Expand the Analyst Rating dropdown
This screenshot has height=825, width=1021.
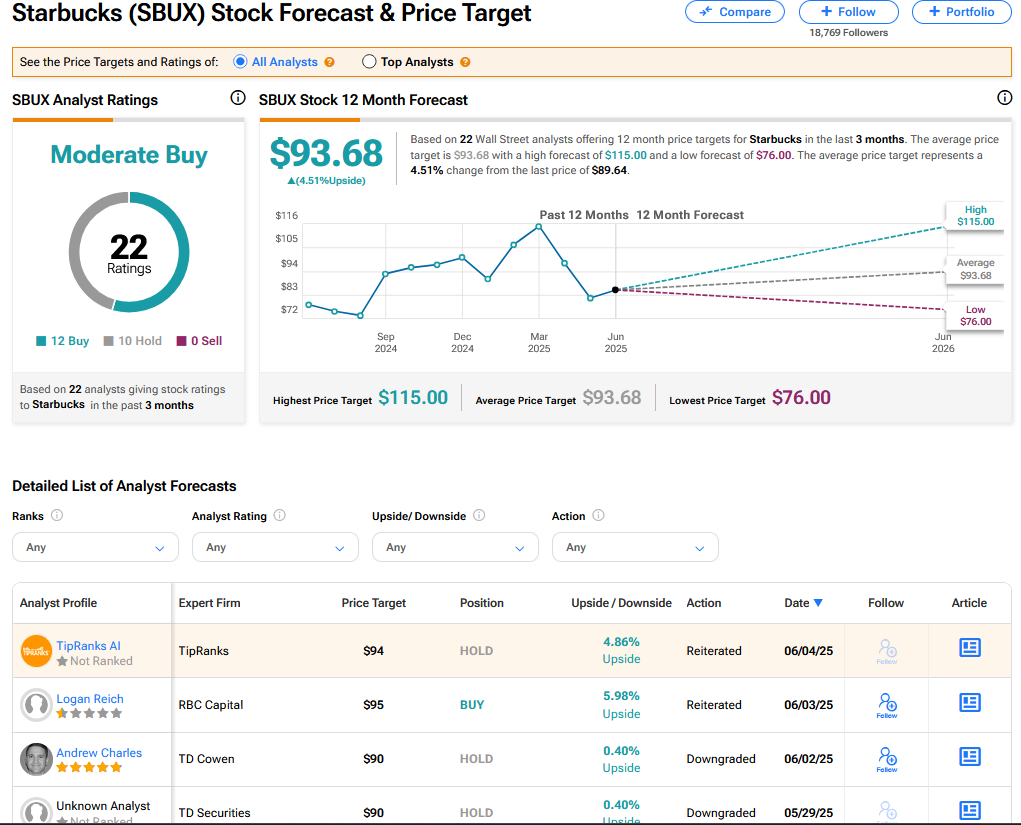point(275,547)
